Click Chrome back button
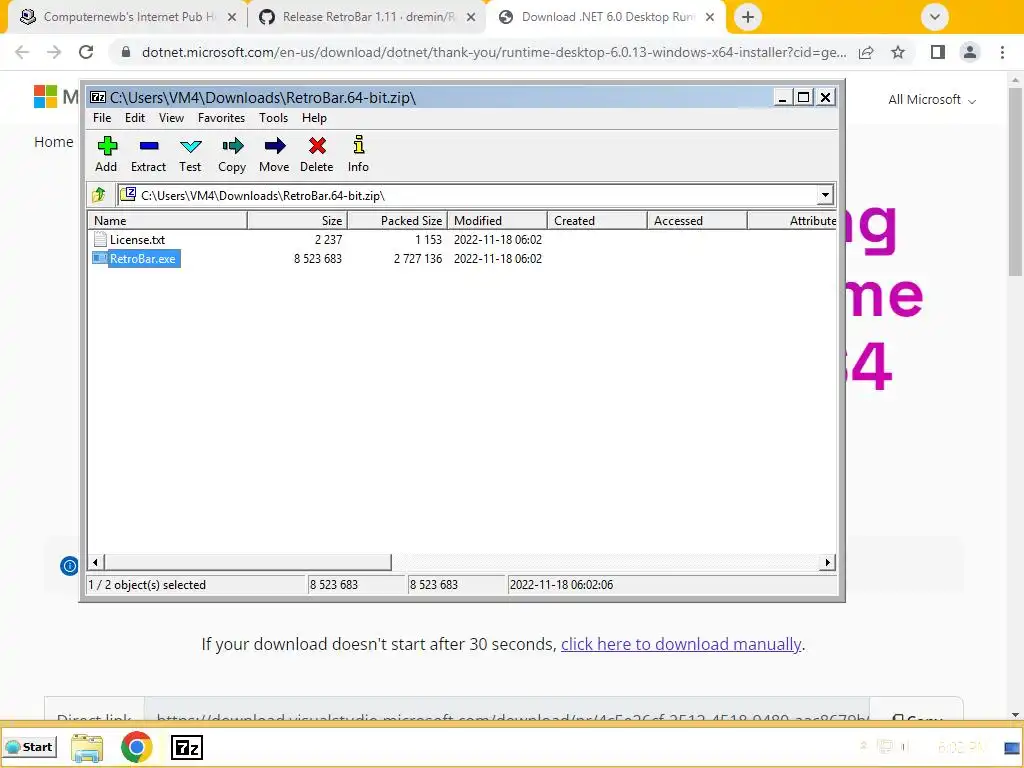 tap(22, 52)
